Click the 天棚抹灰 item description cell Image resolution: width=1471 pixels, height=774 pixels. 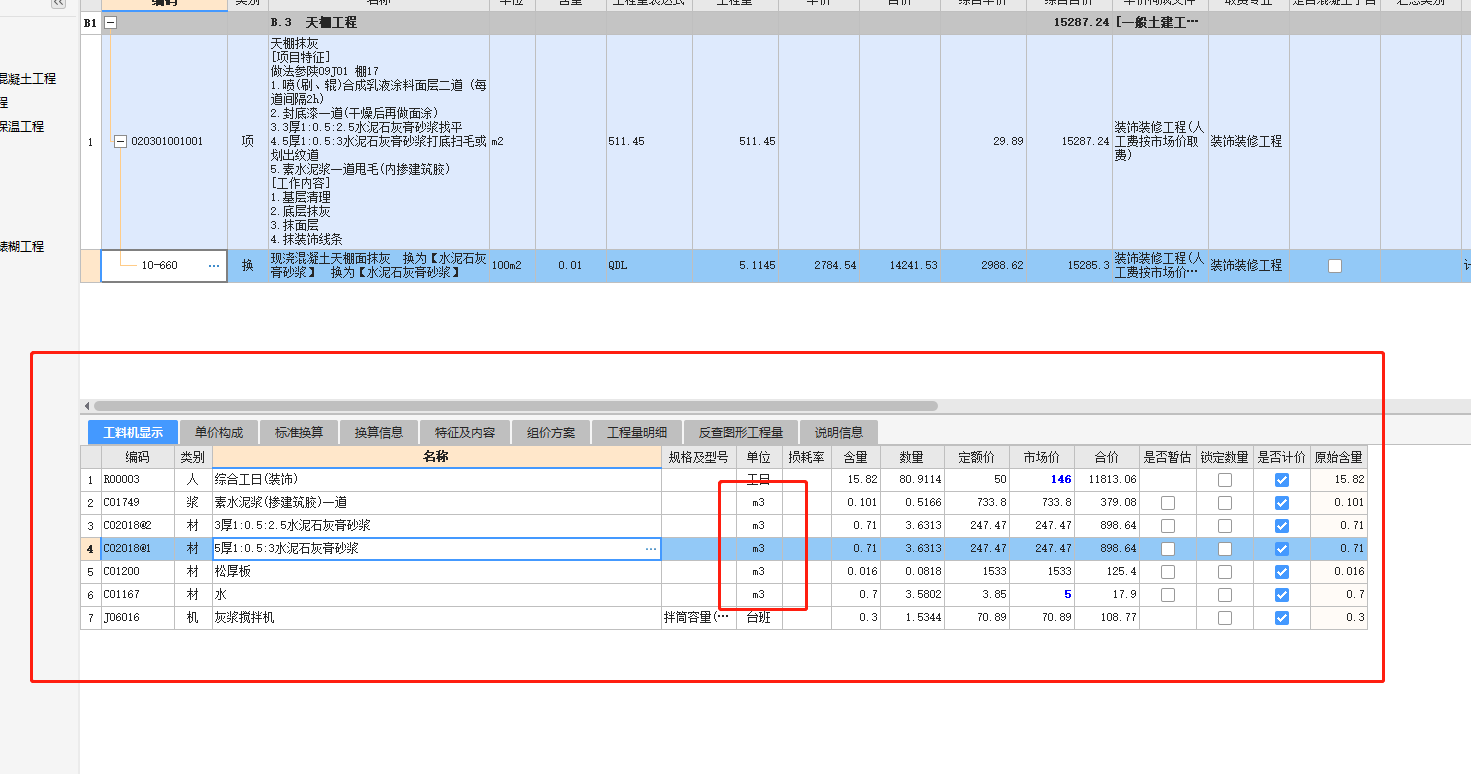coord(379,142)
